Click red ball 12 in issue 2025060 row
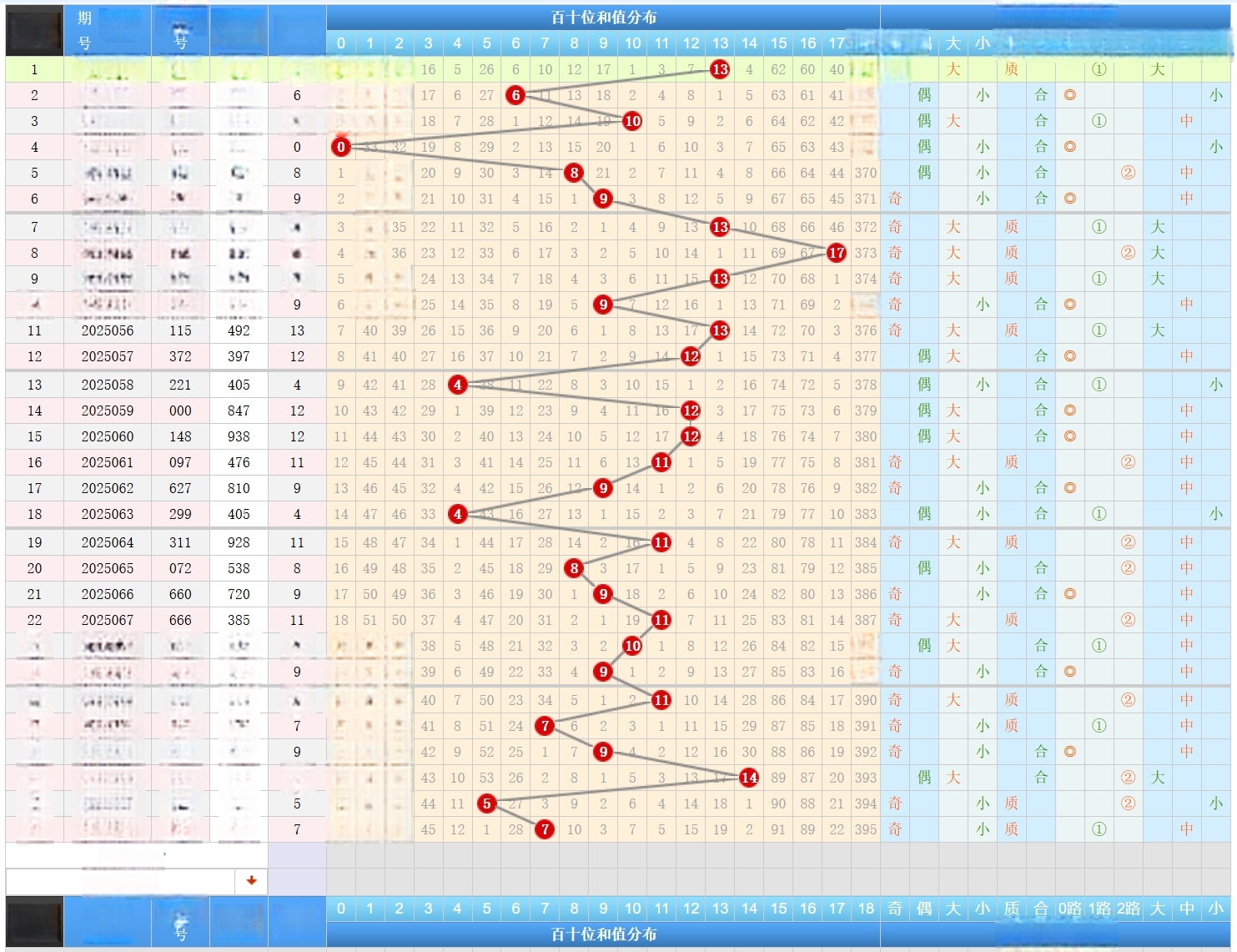 tap(691, 436)
